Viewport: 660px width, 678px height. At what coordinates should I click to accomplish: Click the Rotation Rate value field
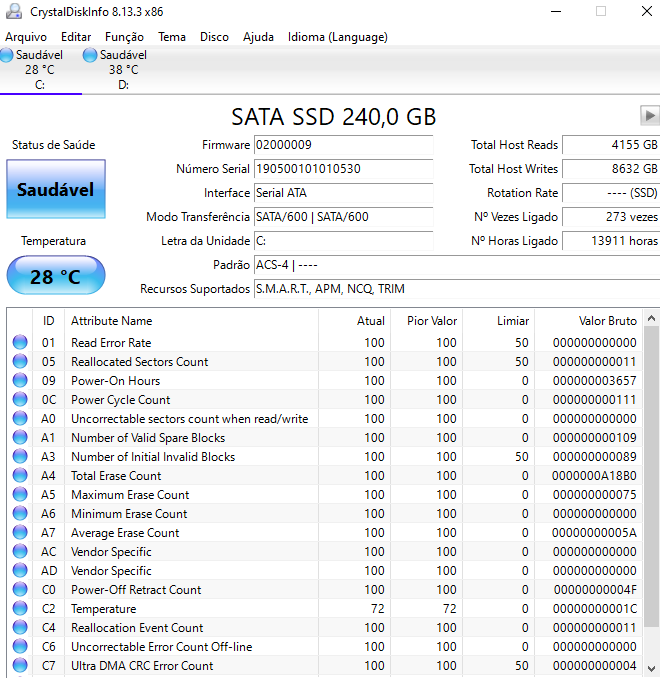tap(611, 193)
